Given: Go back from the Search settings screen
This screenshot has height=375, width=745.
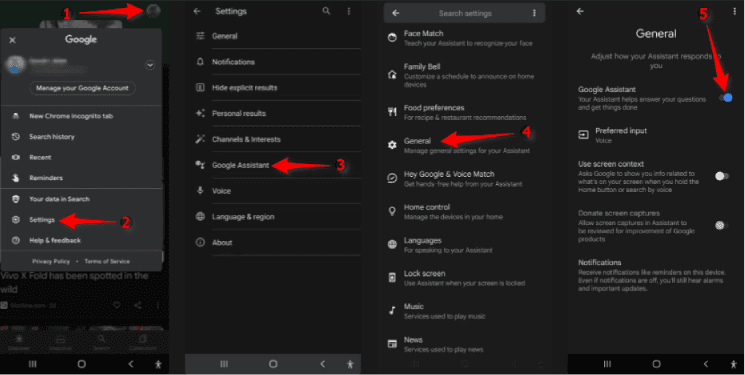Looking at the screenshot, I should 395,13.
